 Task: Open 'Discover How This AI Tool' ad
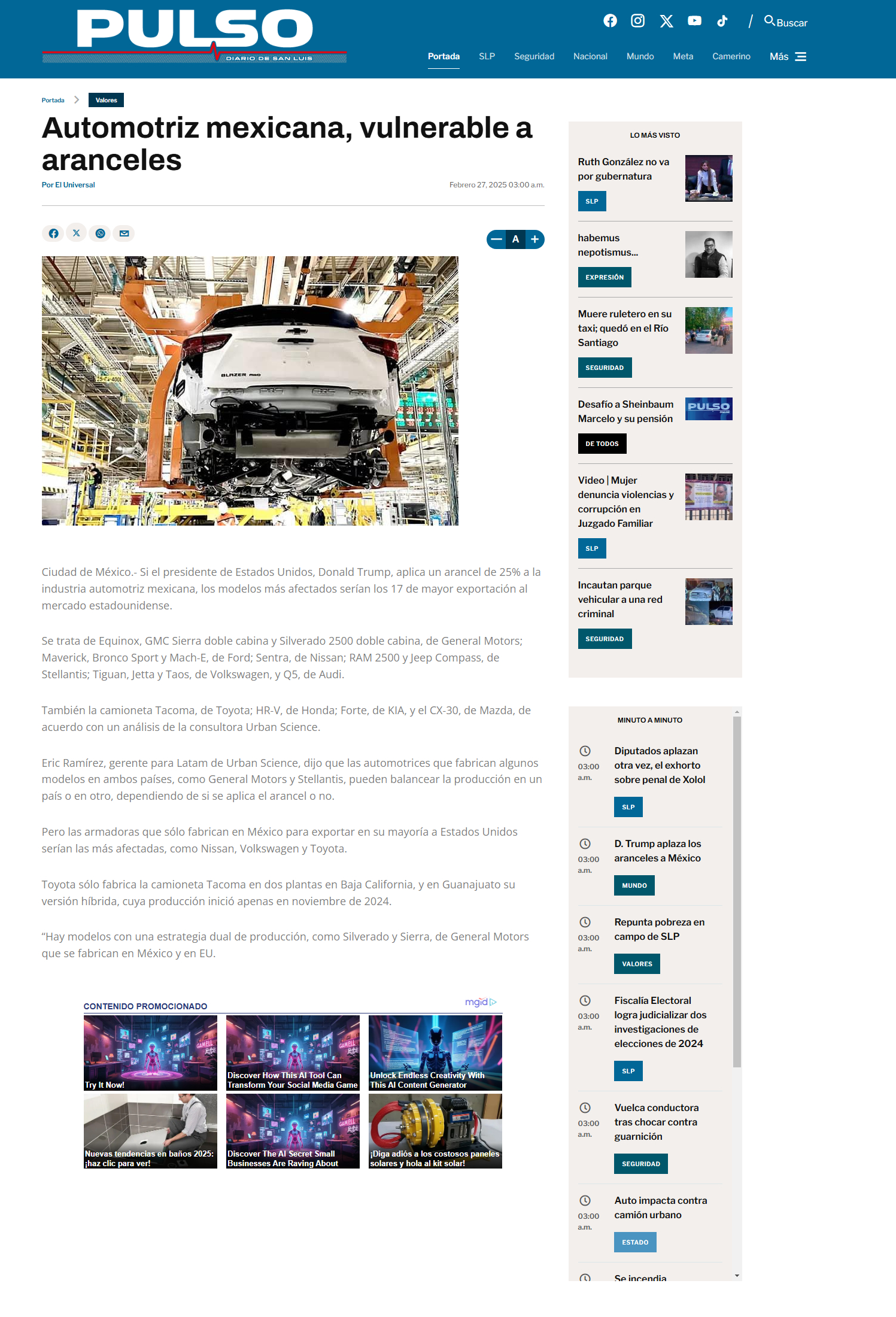point(293,1052)
